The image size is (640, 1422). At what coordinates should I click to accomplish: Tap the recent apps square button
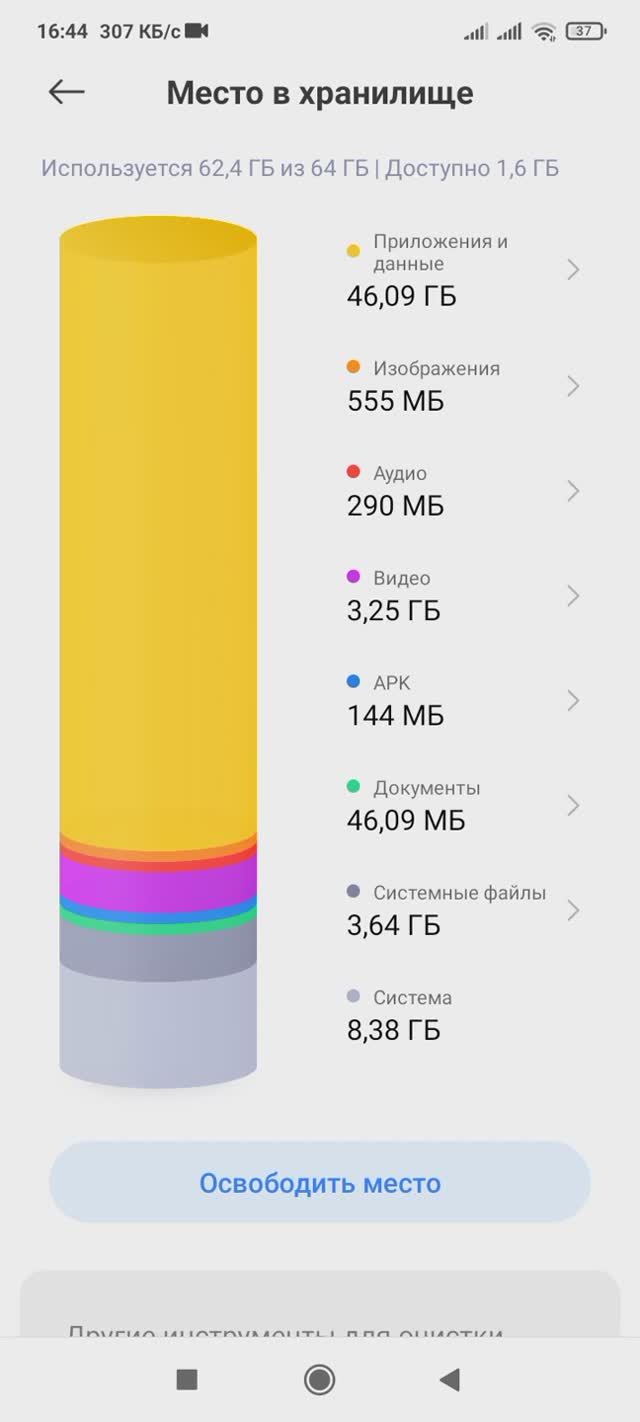tap(187, 1380)
